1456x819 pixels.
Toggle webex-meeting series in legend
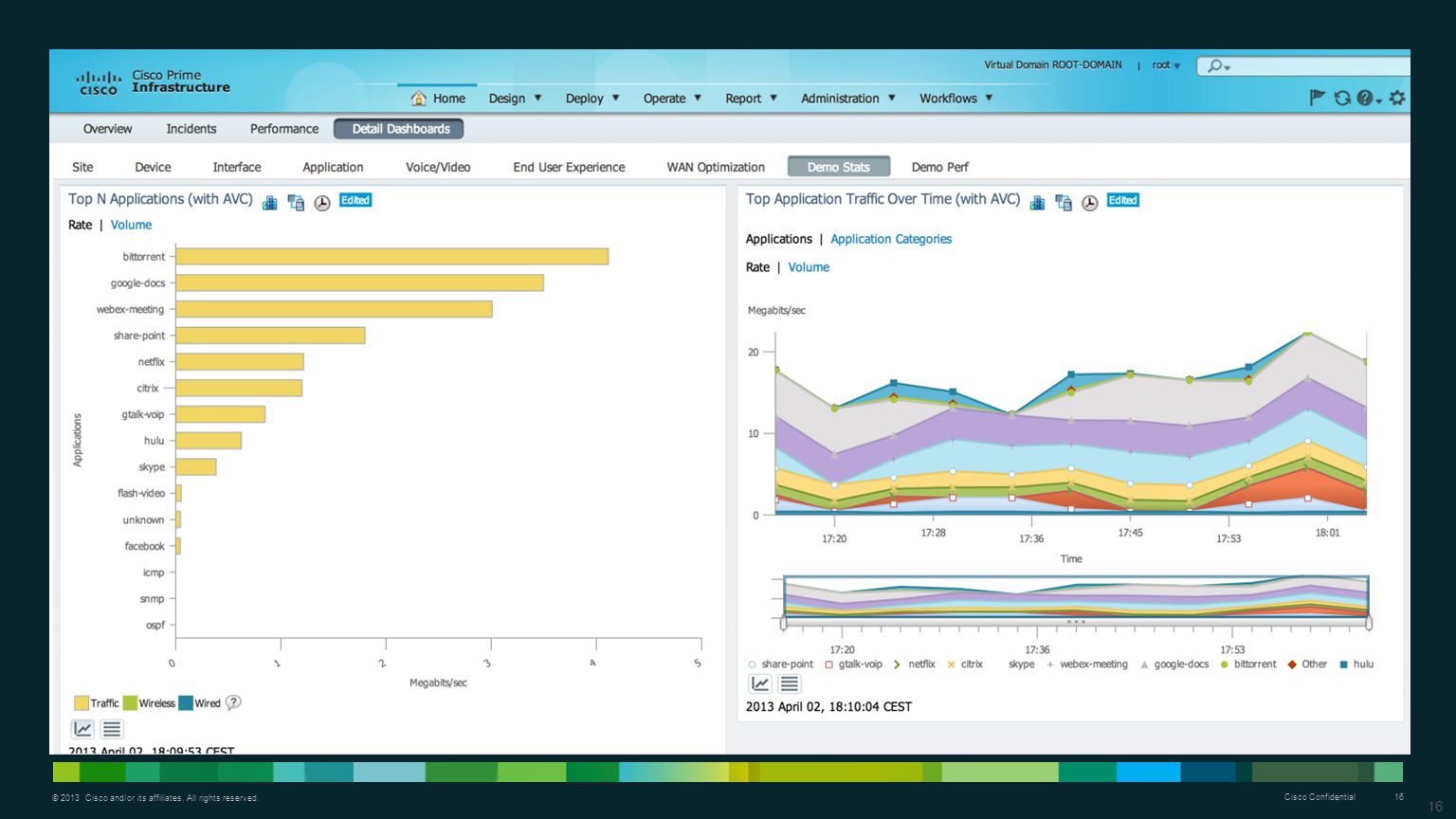[1086, 664]
